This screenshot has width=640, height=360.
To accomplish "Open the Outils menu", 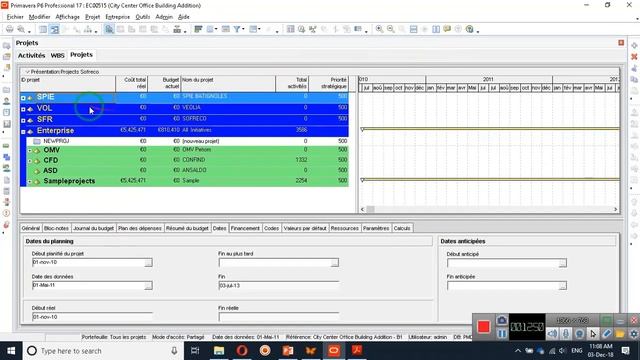I will point(143,17).
